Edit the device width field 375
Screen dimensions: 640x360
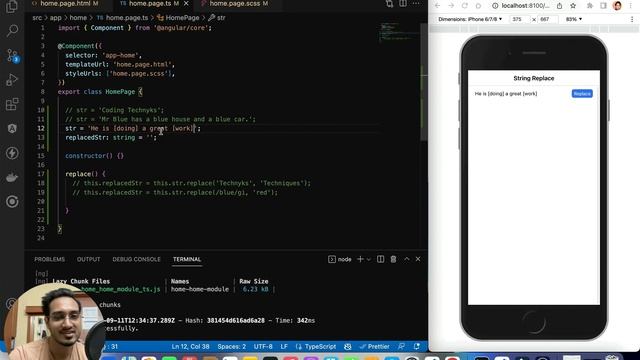pos(519,19)
